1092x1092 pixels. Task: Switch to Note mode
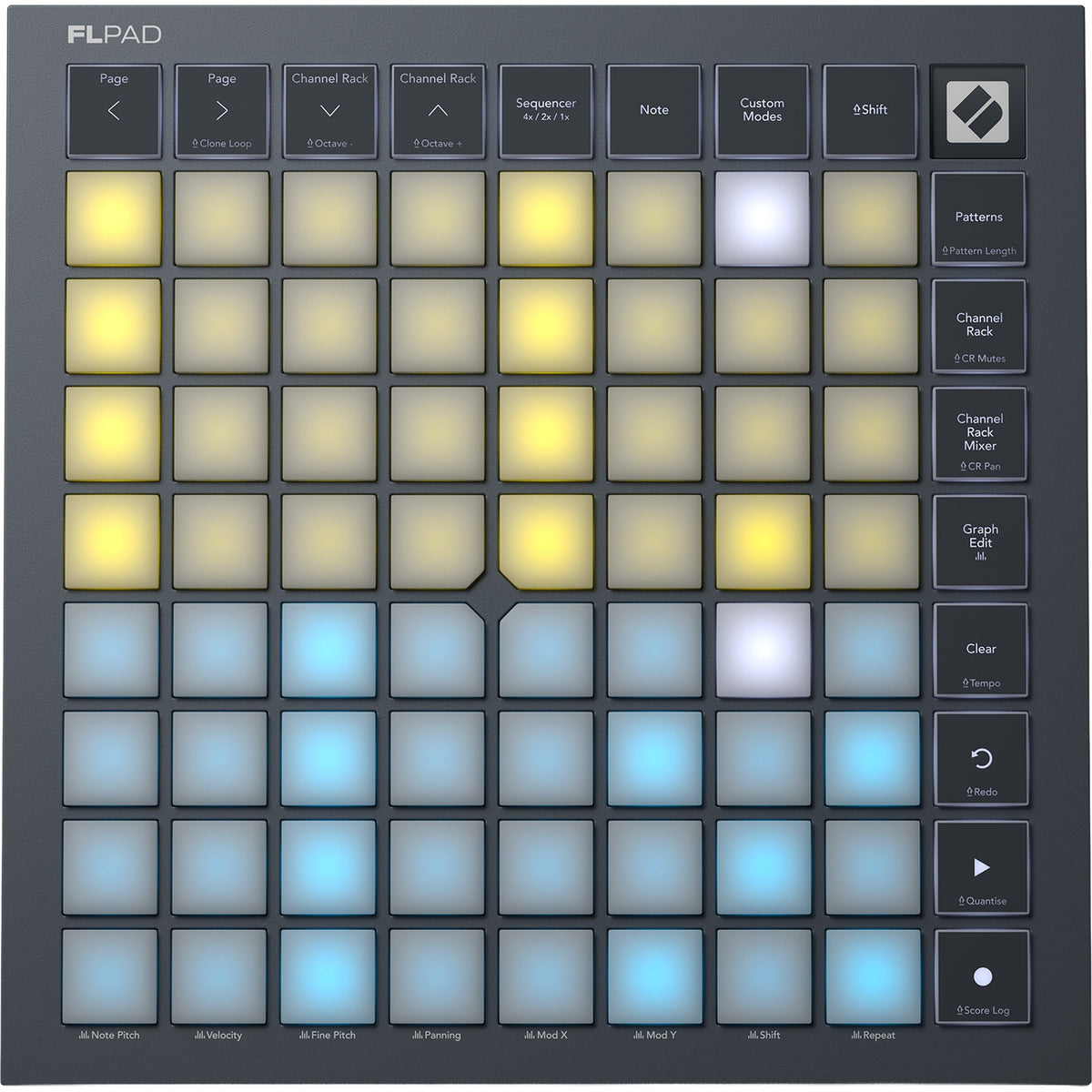pyautogui.click(x=654, y=110)
